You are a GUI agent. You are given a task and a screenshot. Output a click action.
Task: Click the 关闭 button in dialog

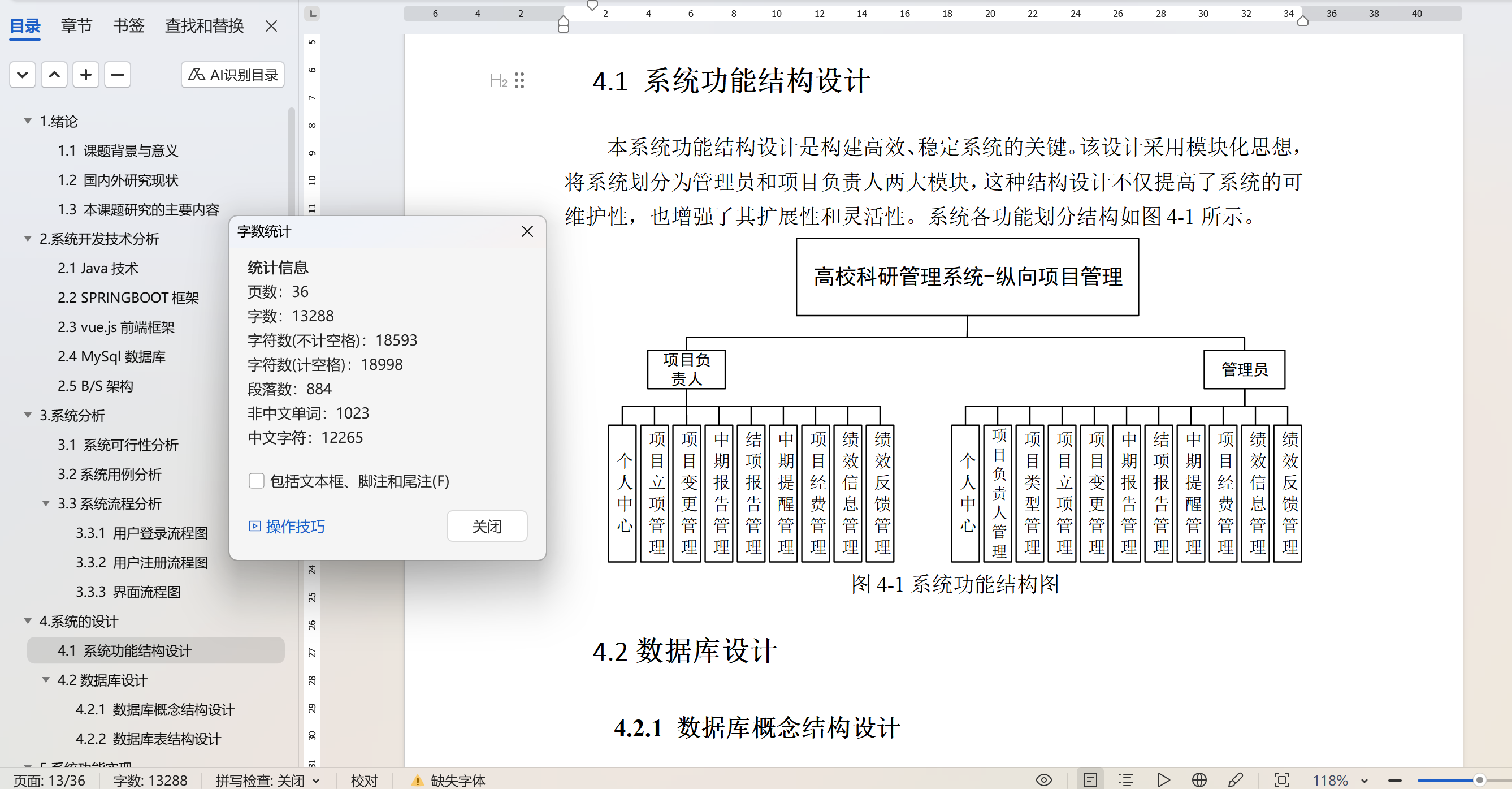point(487,526)
